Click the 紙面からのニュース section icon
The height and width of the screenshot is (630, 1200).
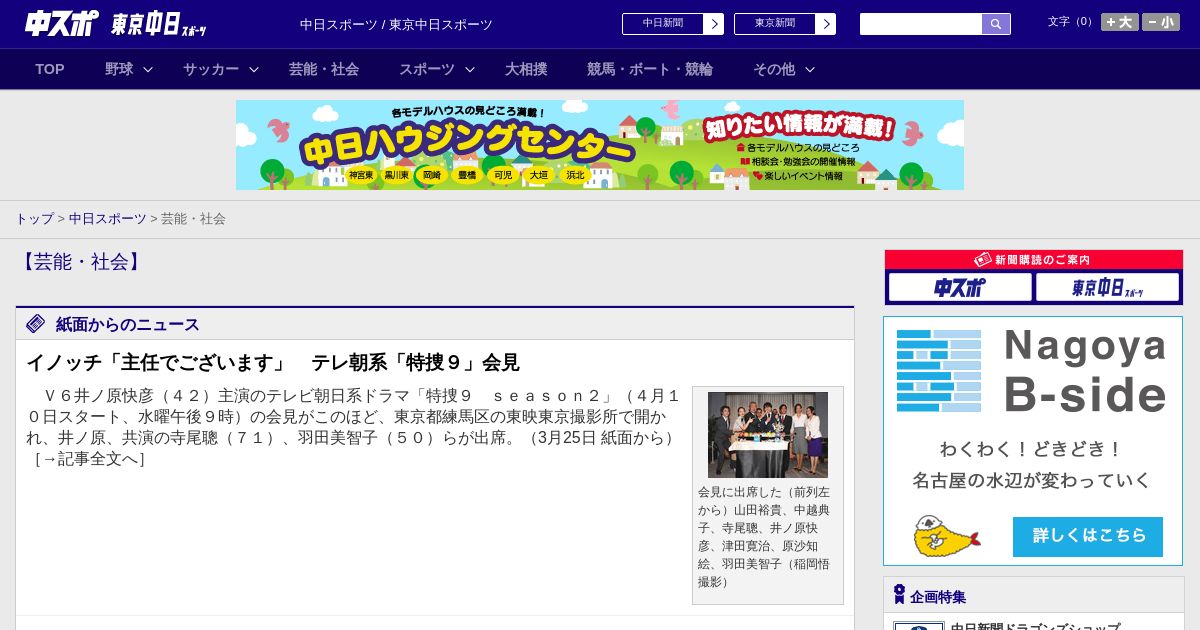tap(36, 324)
